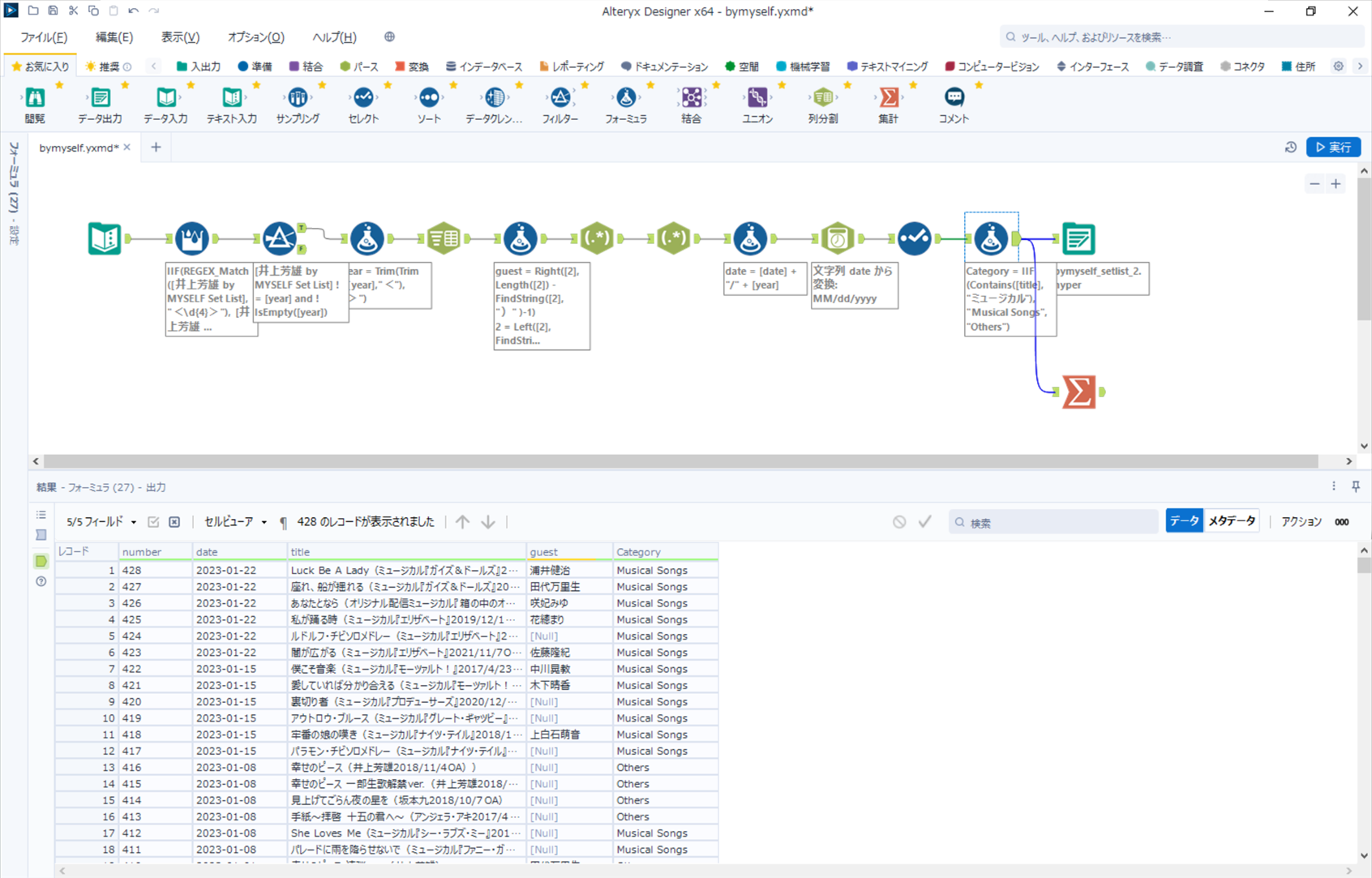Open the オプション(O) menu

[x=255, y=37]
